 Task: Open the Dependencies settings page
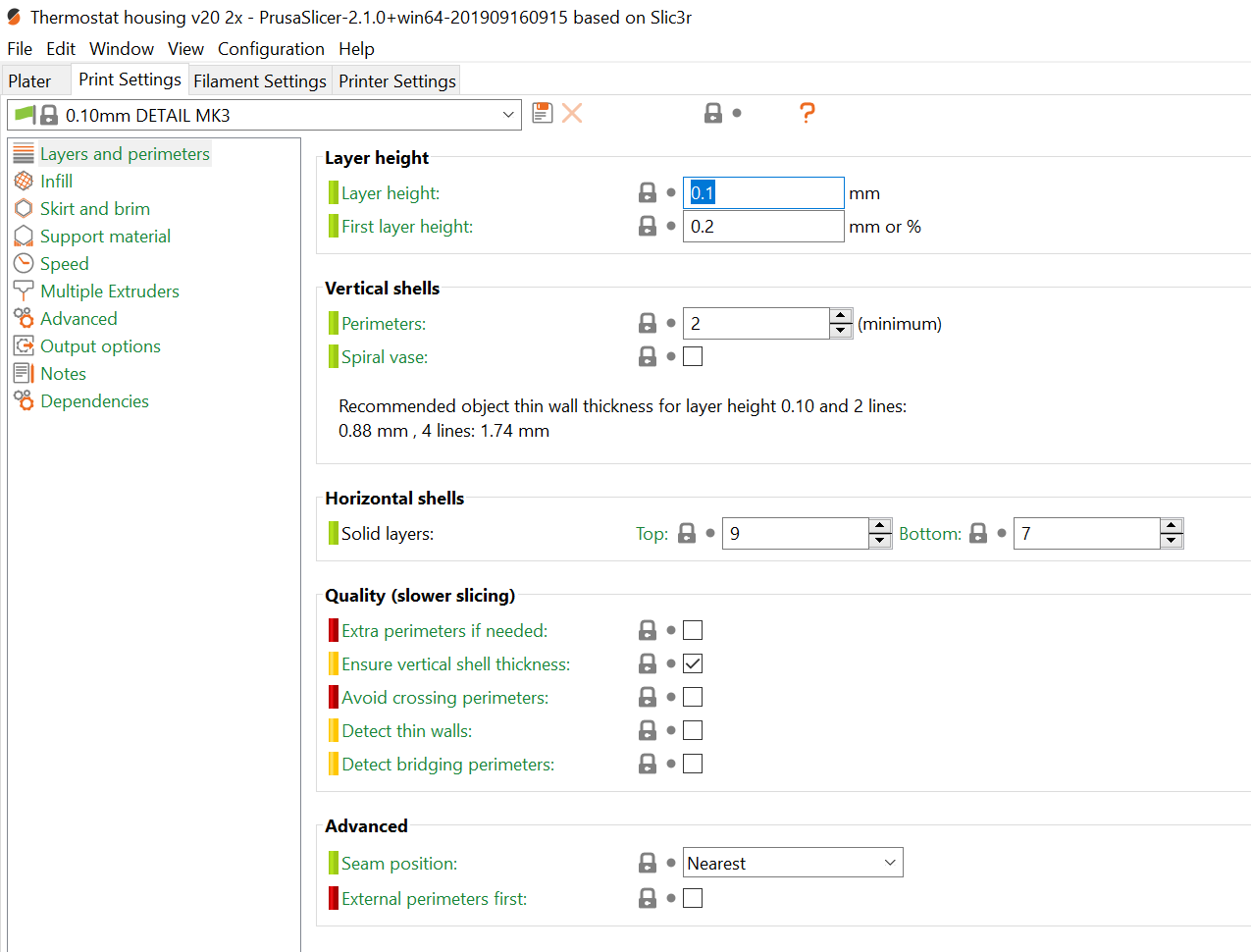pos(94,401)
